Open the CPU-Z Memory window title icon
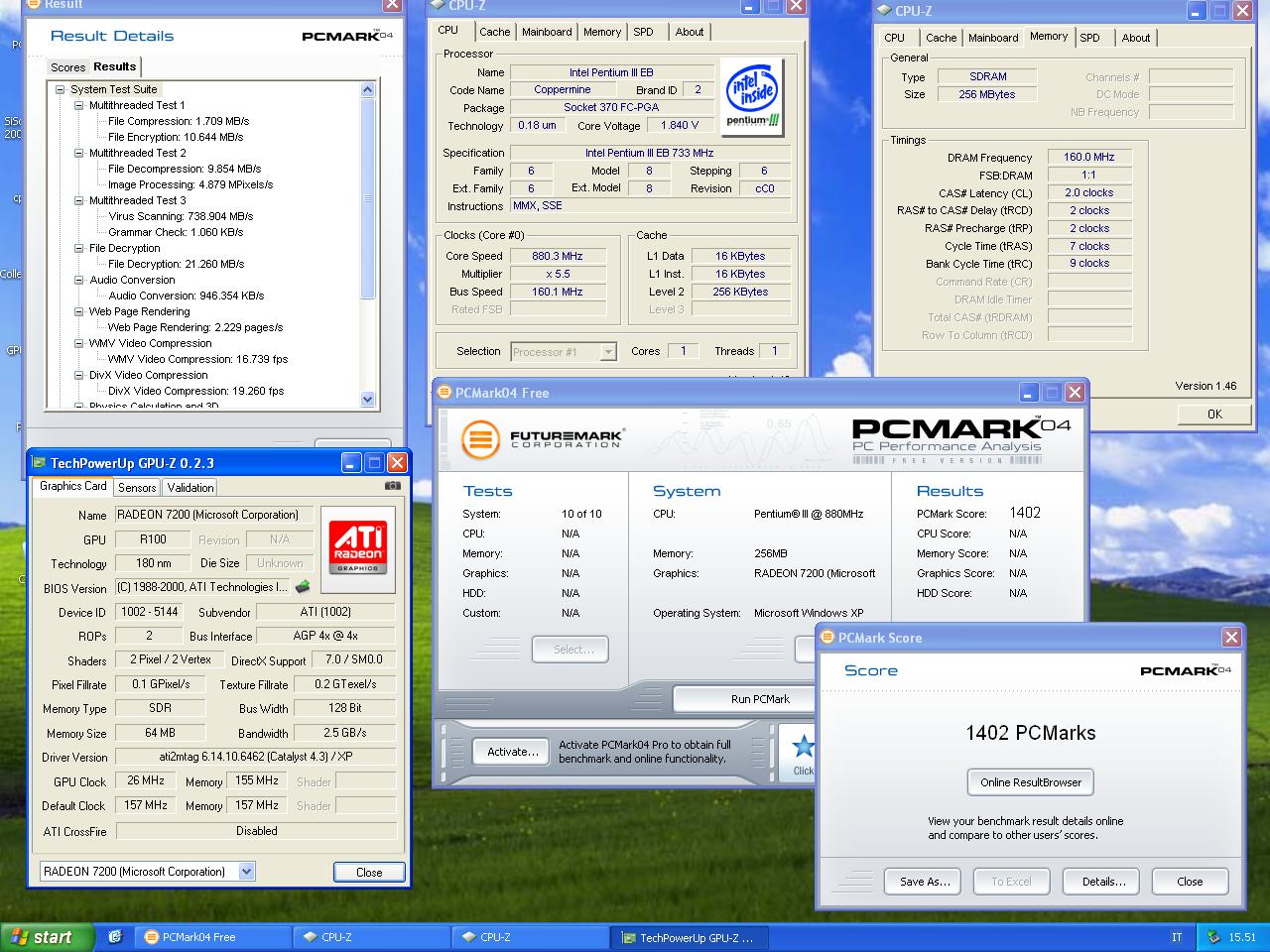This screenshot has height=952, width=1270. click(x=884, y=11)
